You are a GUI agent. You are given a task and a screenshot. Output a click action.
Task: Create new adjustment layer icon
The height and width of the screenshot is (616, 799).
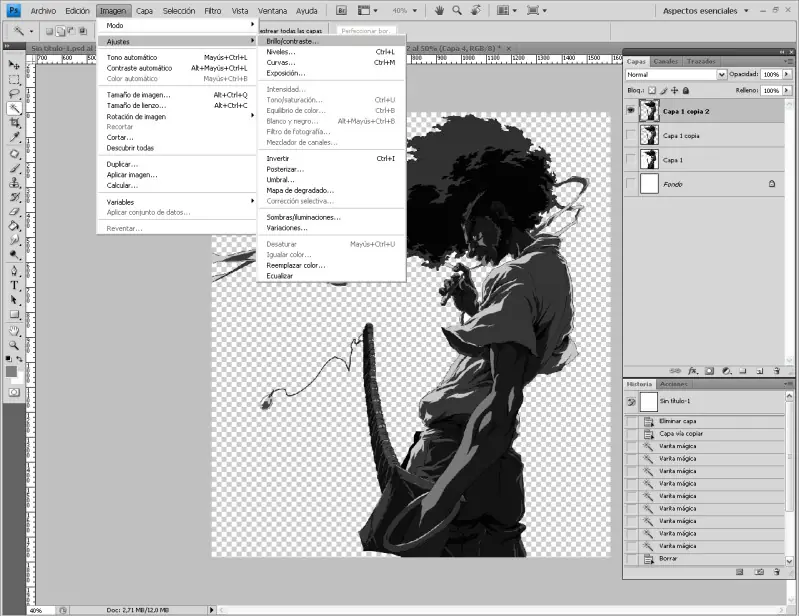point(727,371)
